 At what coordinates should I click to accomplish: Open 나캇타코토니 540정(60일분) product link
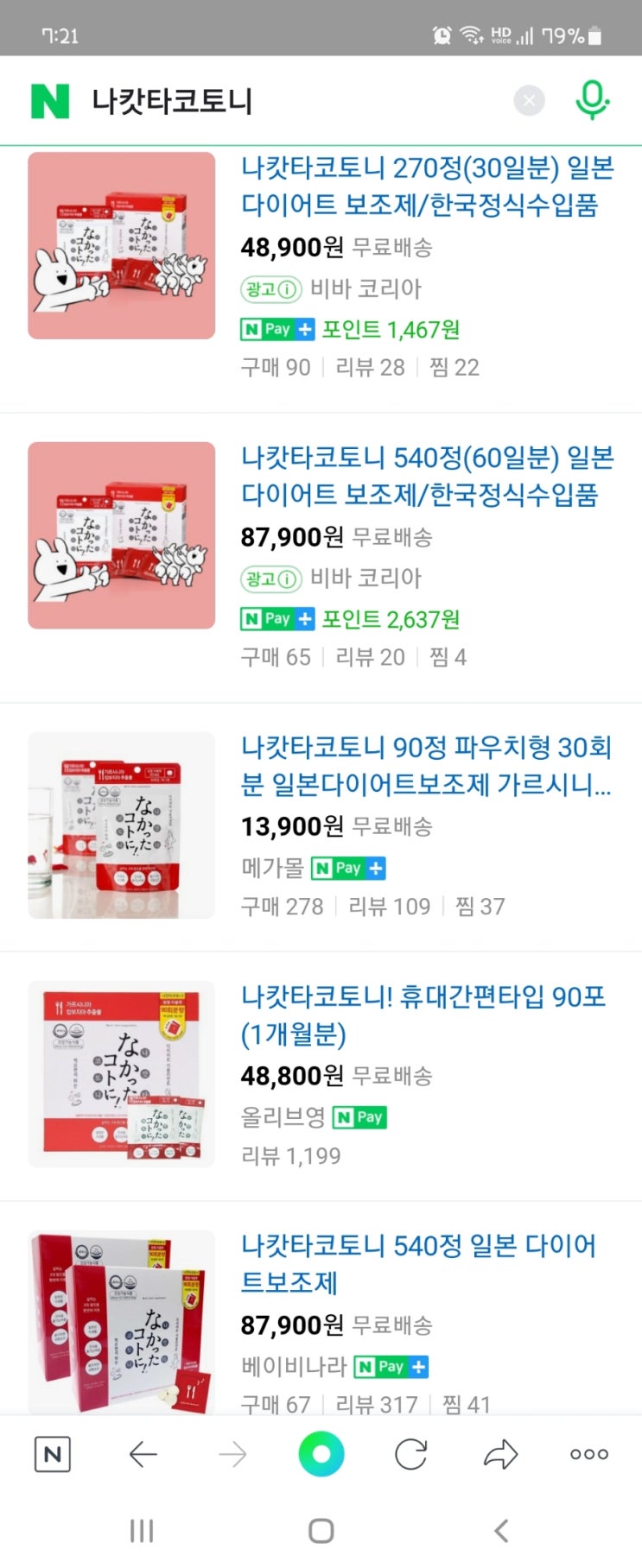[427, 476]
